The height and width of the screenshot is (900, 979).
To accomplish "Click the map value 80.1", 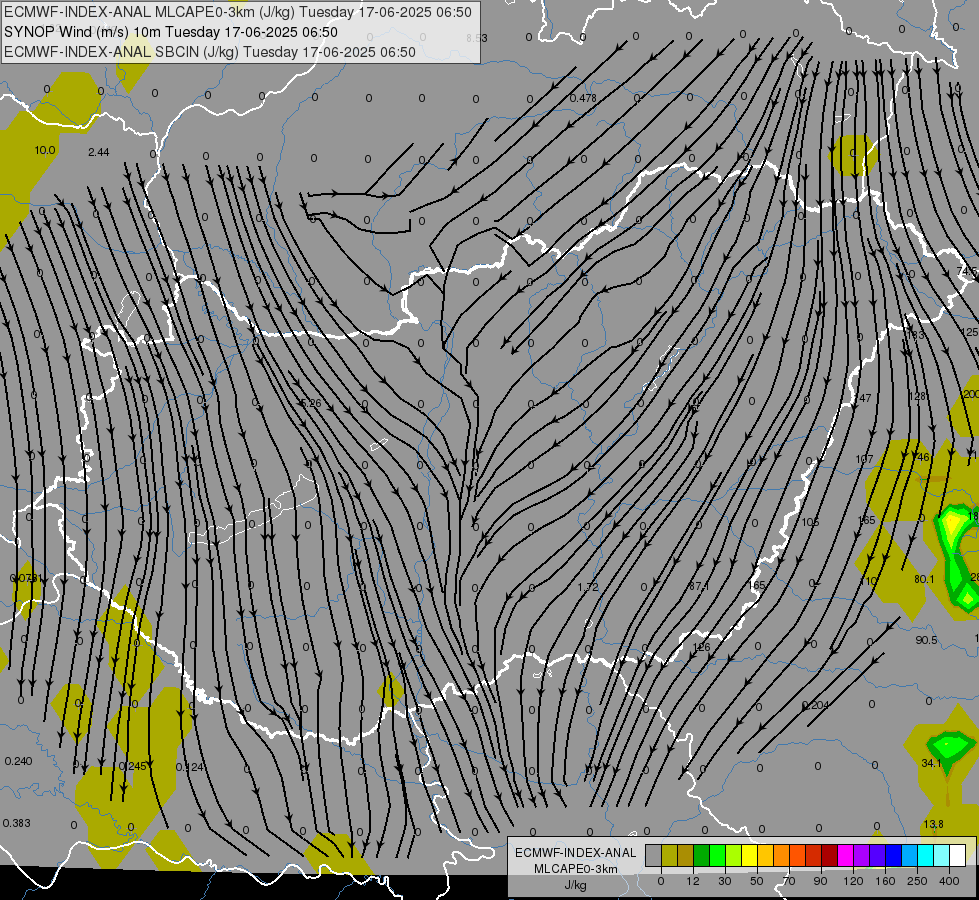I will 924,580.
